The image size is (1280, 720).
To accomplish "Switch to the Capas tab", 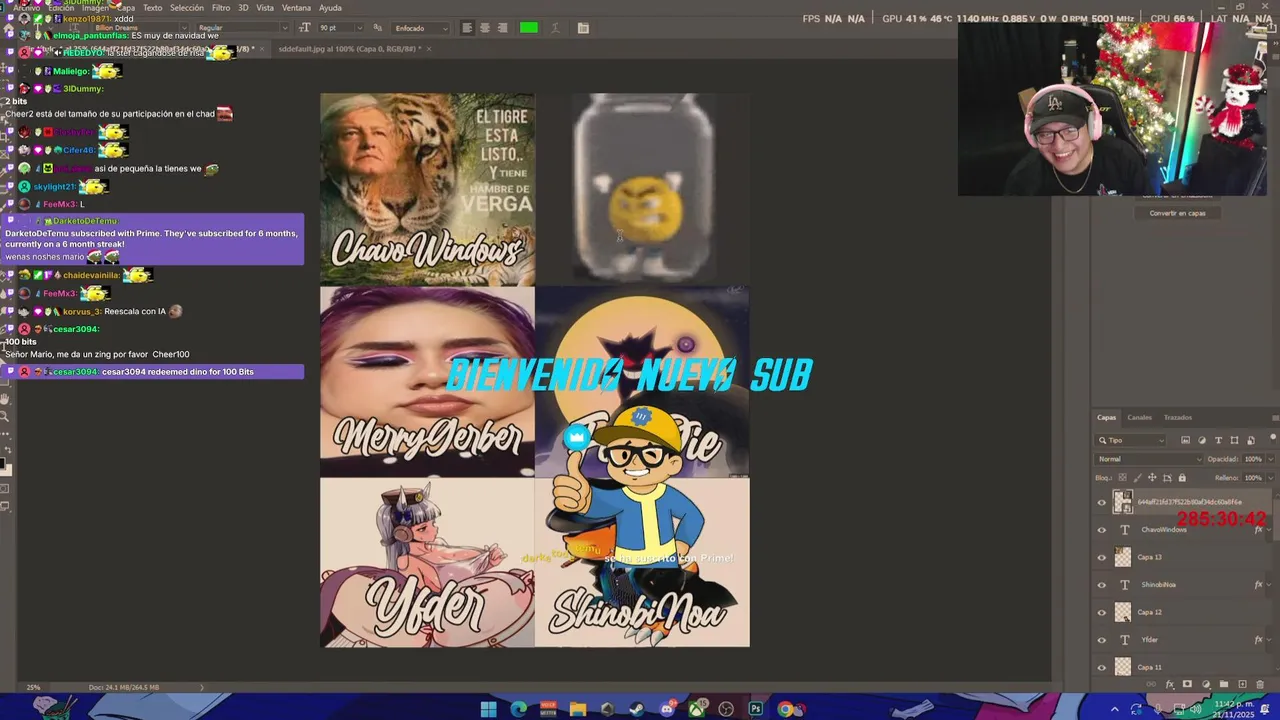I will [1106, 417].
